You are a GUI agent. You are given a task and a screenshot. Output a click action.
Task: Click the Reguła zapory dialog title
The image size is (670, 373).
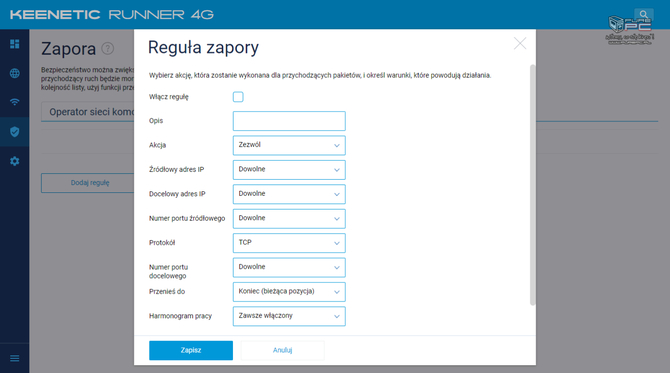[x=203, y=47]
